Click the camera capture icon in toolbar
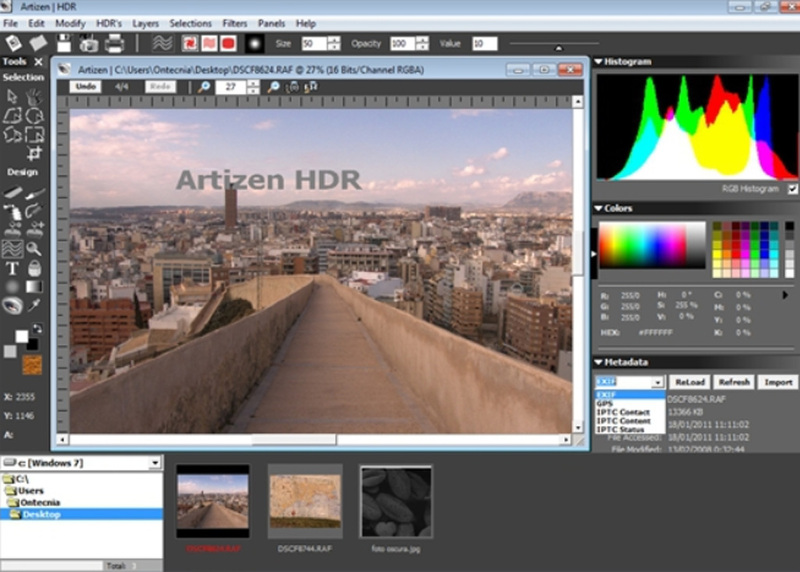800x572 pixels. [x=89, y=44]
